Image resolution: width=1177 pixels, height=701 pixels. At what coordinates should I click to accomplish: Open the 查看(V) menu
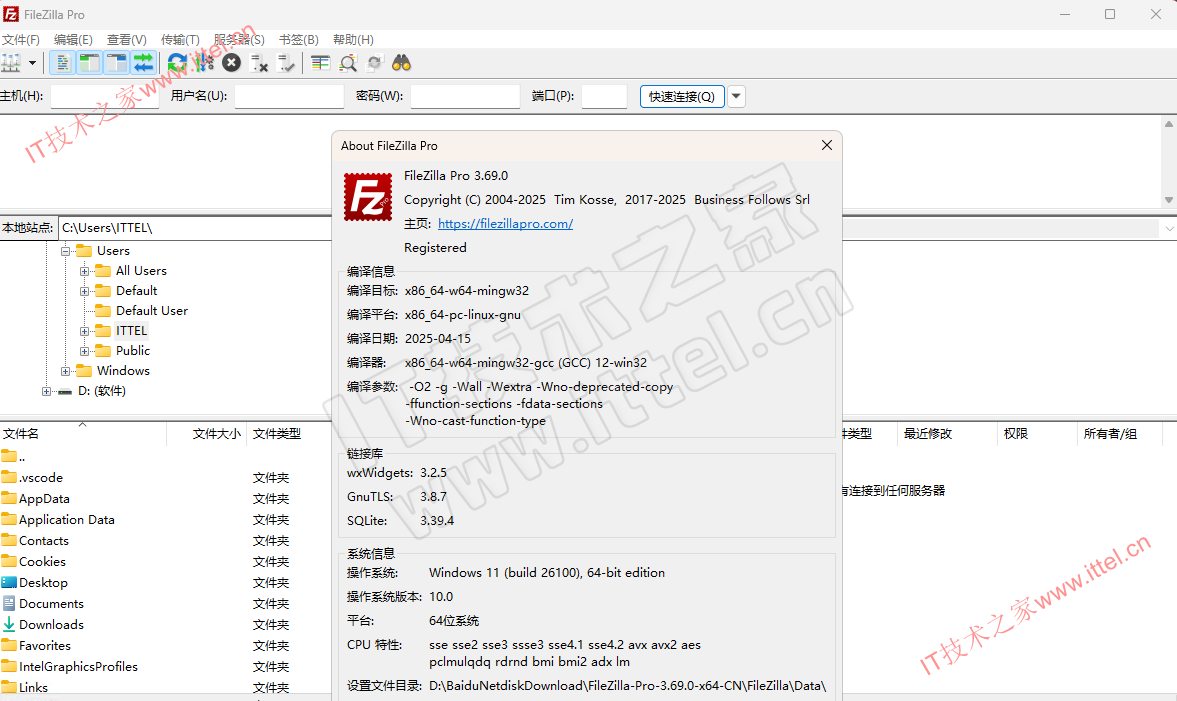click(127, 40)
